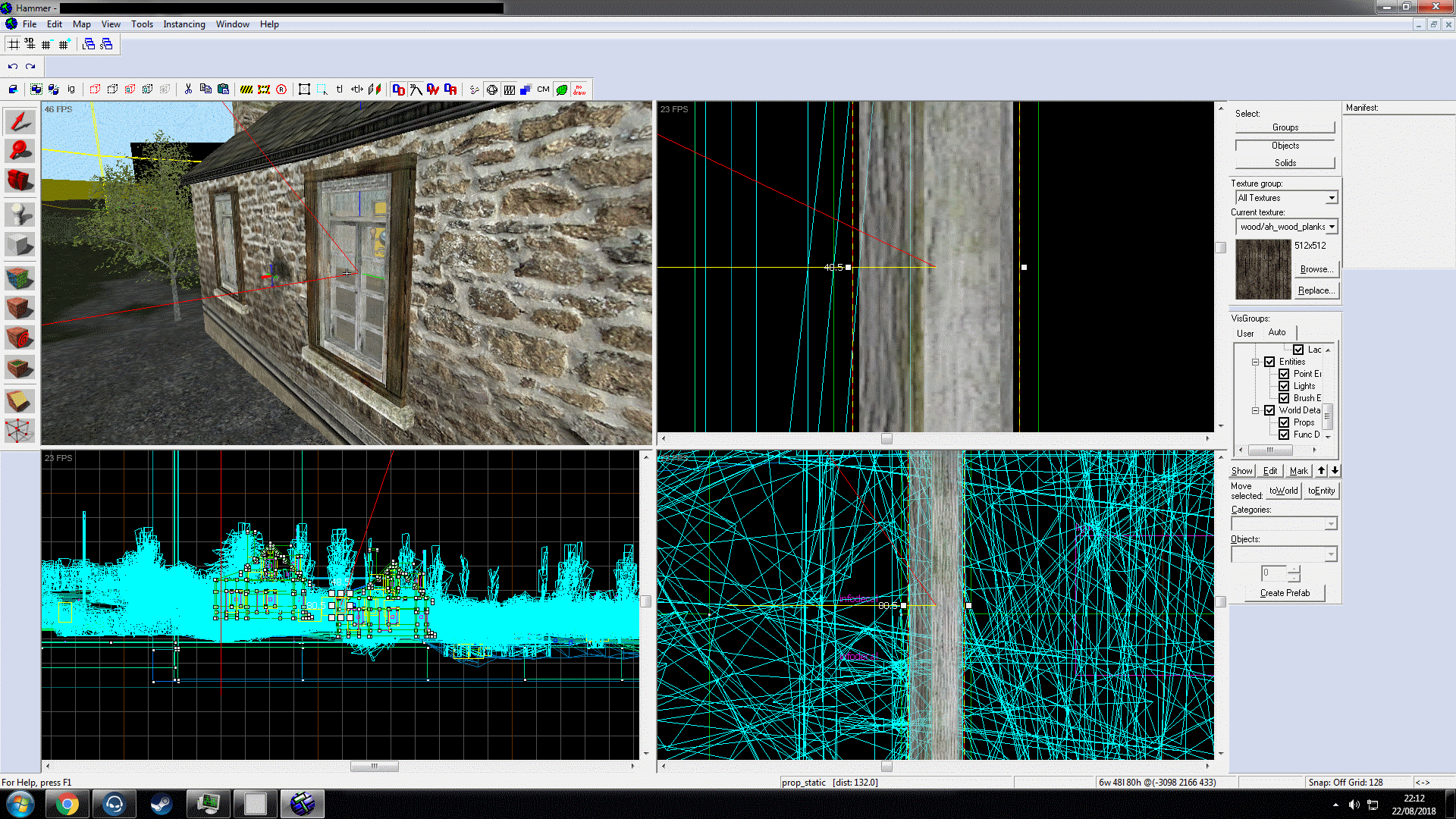Toggle the Lac visgroup checkbox
Viewport: 1456px width, 819px height.
[x=1298, y=350]
